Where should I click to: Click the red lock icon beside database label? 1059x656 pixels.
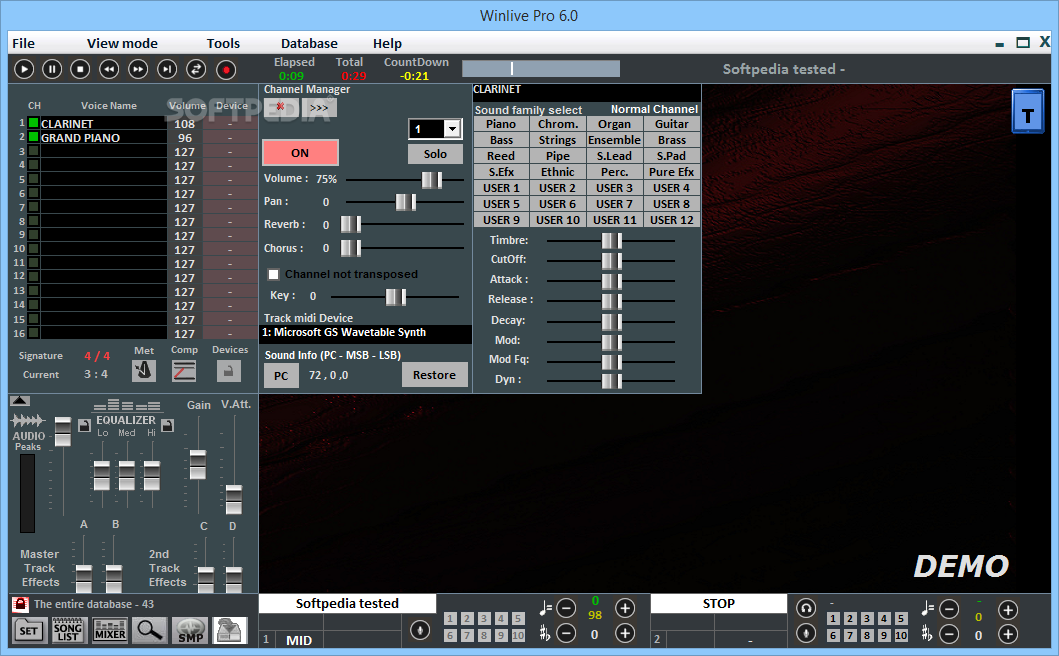click(20, 604)
